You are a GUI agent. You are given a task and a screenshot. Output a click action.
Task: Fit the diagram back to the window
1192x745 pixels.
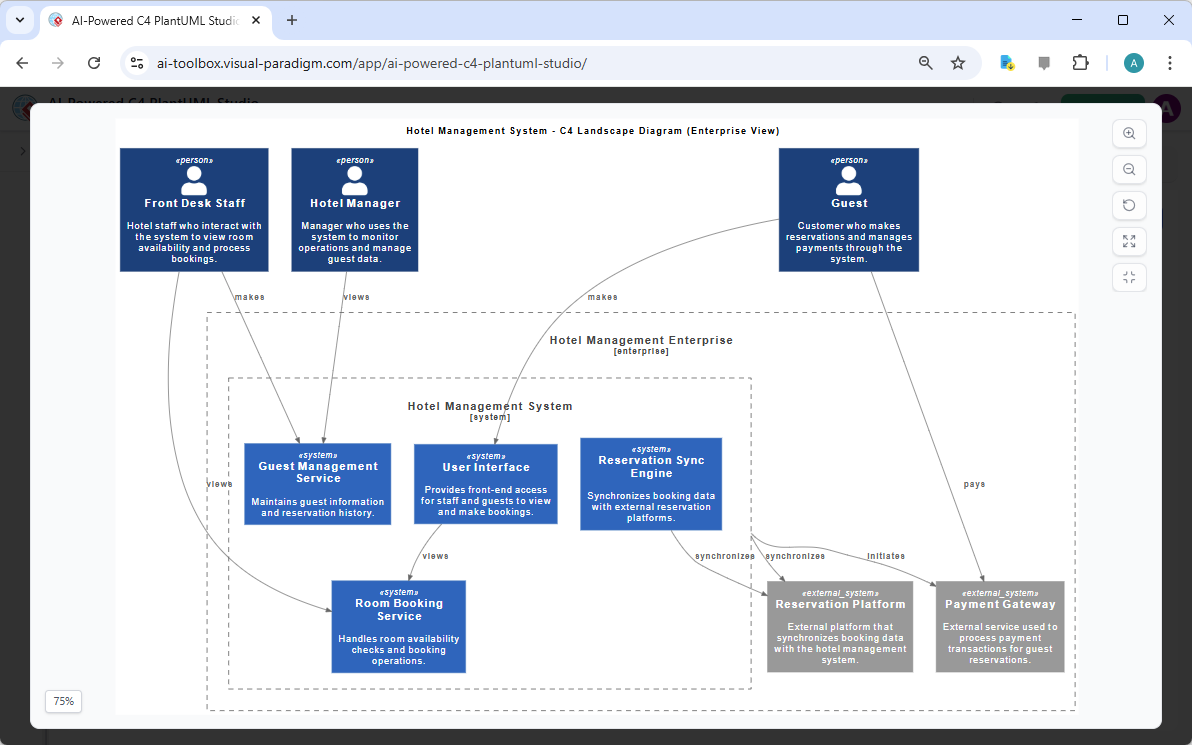[x=1129, y=277]
